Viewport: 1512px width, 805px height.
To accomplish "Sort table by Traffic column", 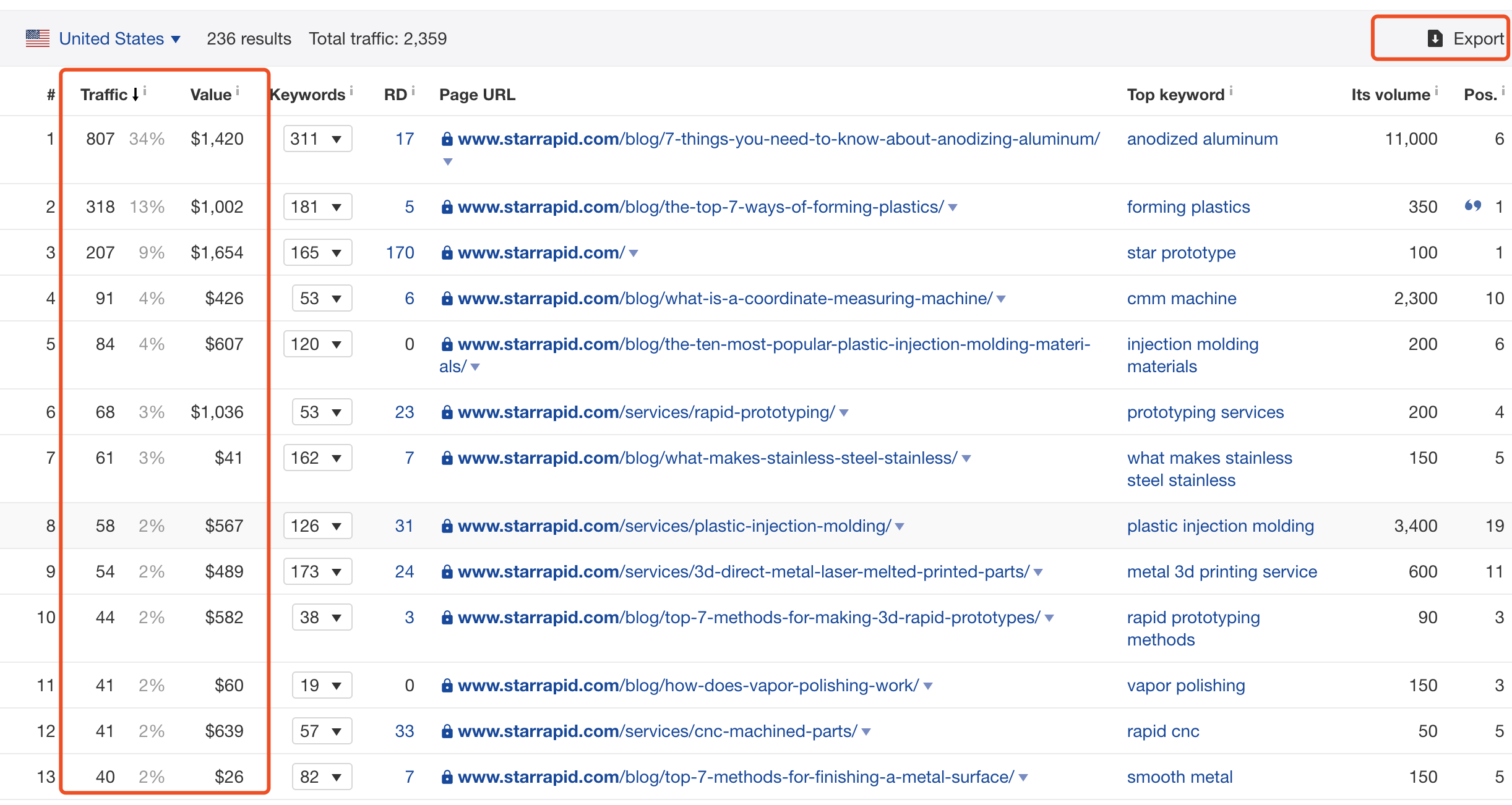I will click(104, 95).
